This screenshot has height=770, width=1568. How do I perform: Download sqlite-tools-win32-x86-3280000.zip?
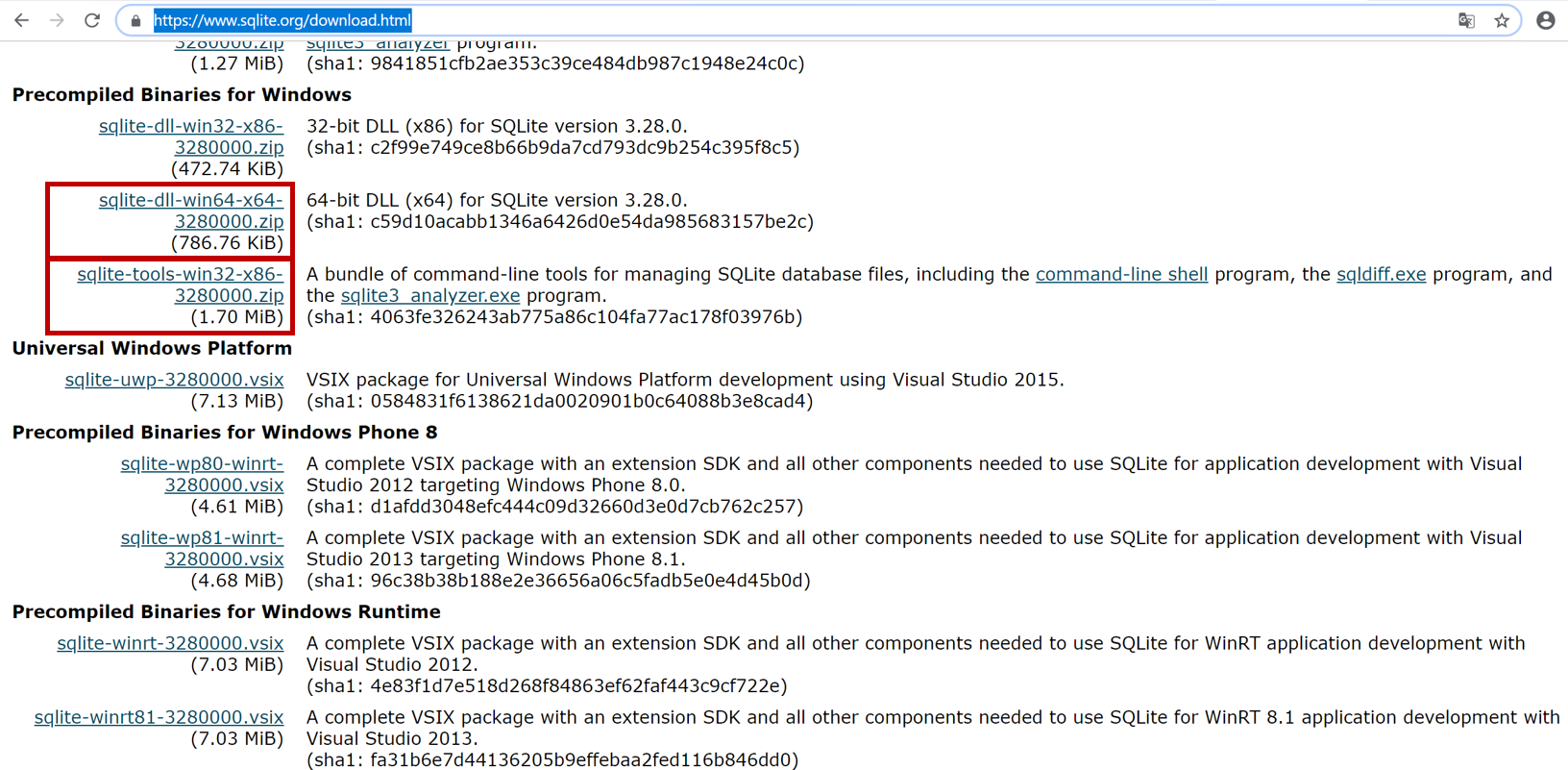(x=181, y=285)
